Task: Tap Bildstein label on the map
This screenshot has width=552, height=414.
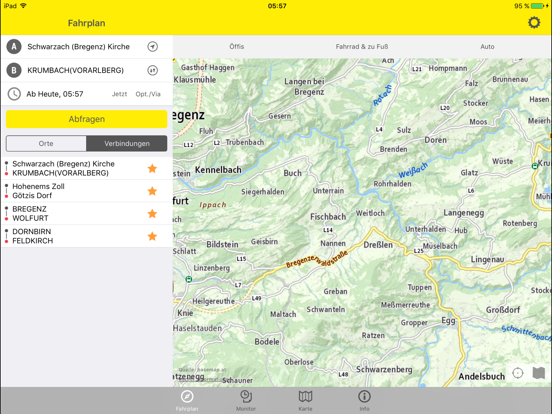Action: point(222,244)
